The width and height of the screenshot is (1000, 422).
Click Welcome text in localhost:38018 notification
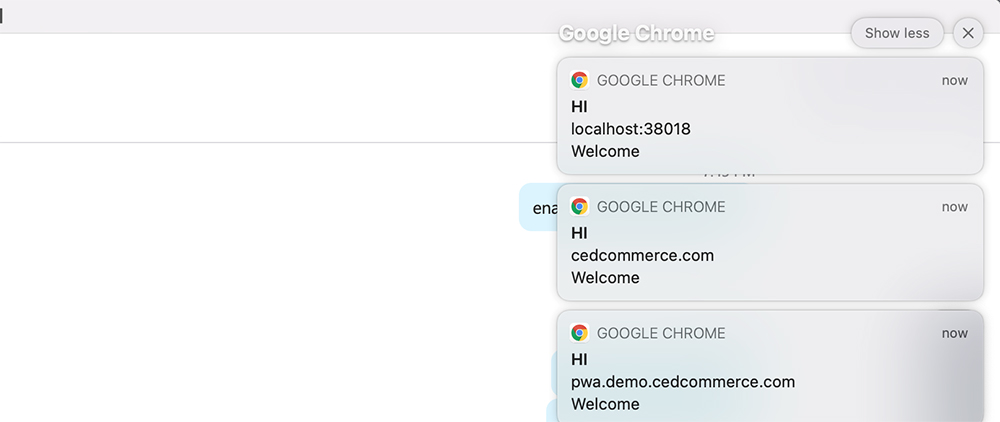tap(605, 151)
